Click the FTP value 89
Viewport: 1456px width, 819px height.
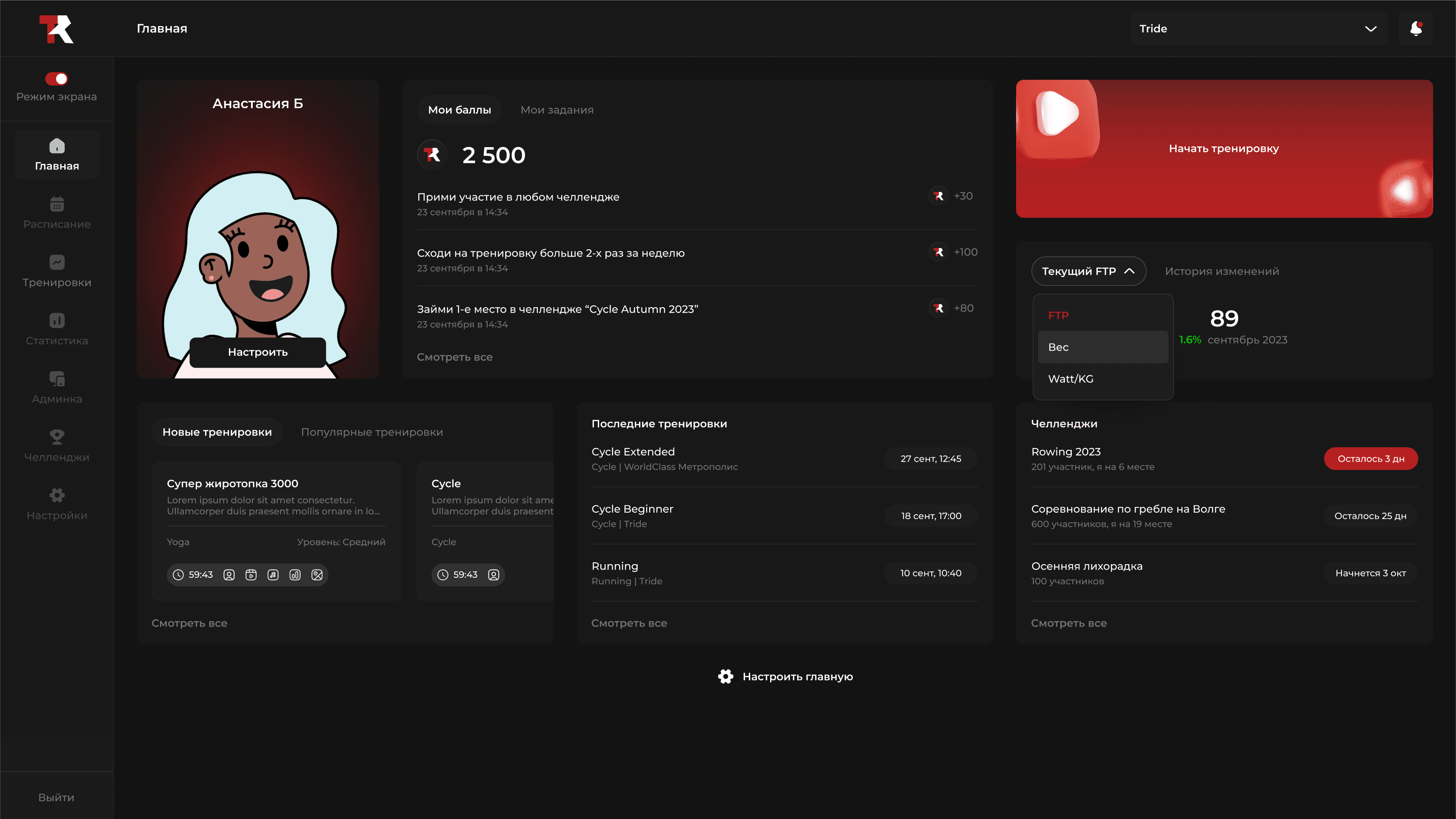(1224, 319)
